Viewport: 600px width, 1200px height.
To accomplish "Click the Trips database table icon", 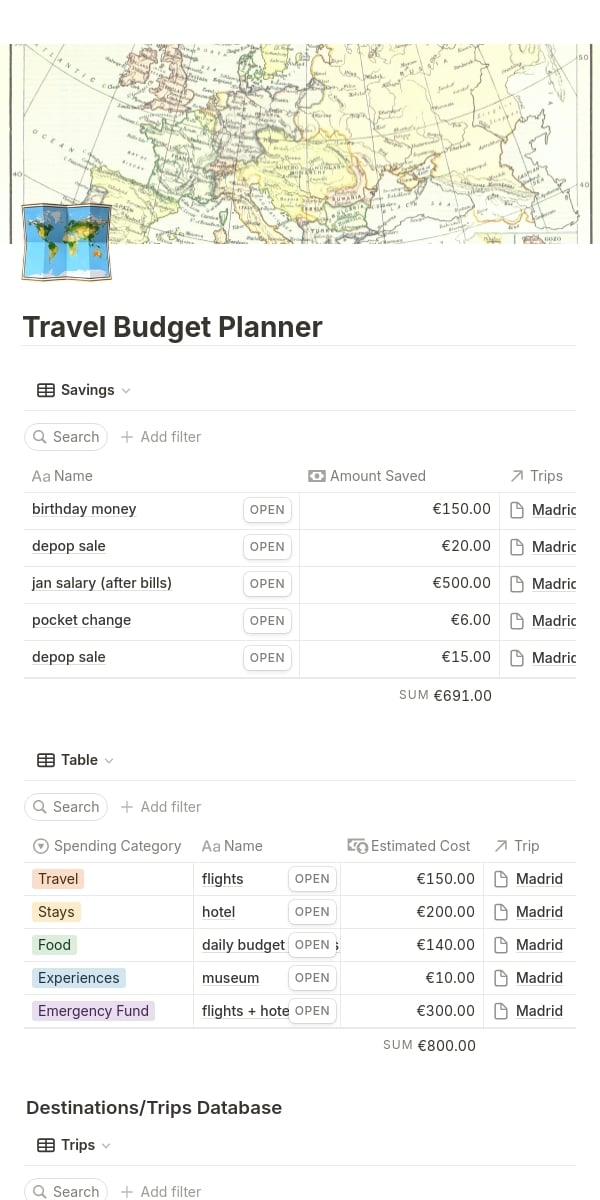I will 46,1145.
